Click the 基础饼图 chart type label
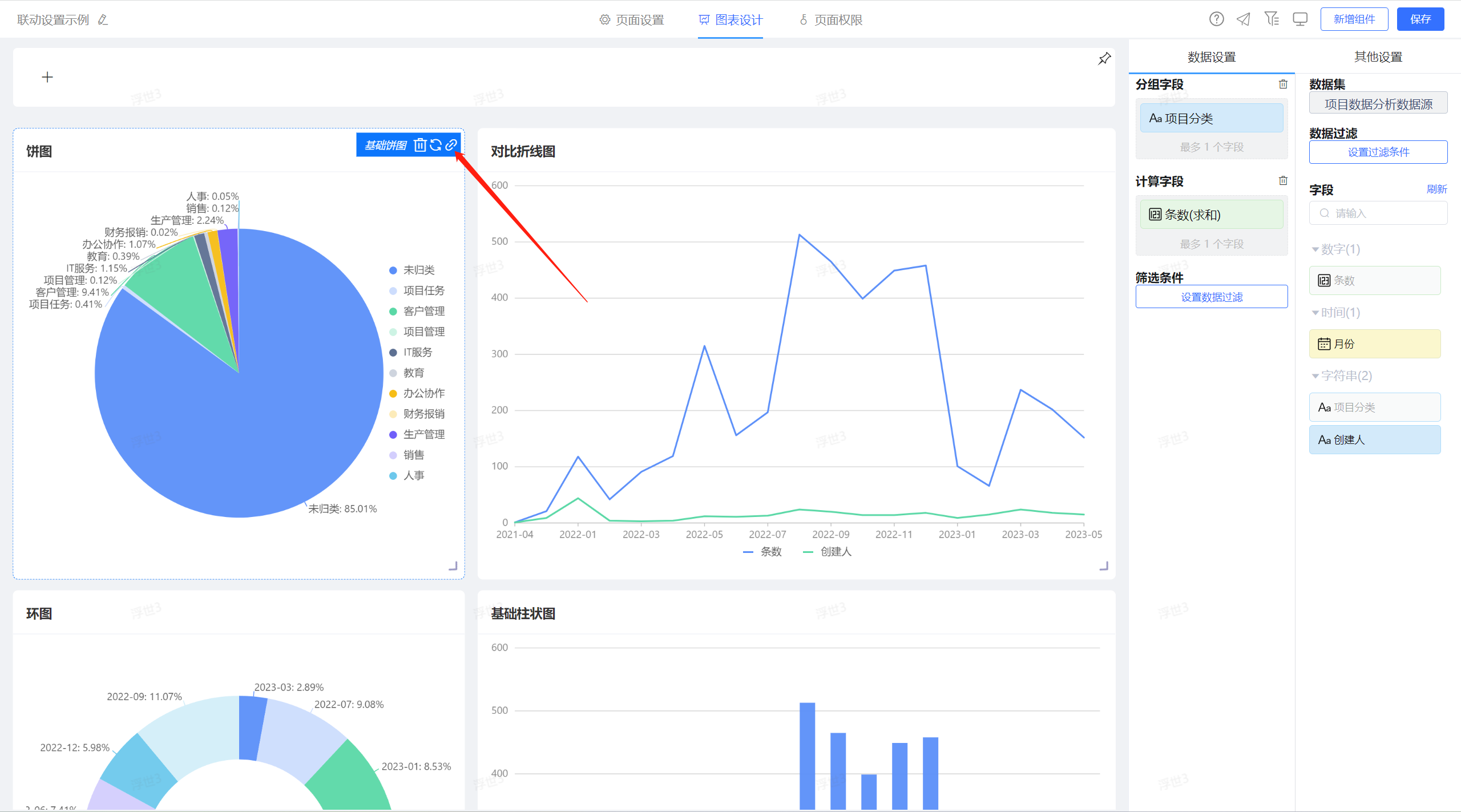Viewport: 1461px width, 812px height. 386,146
